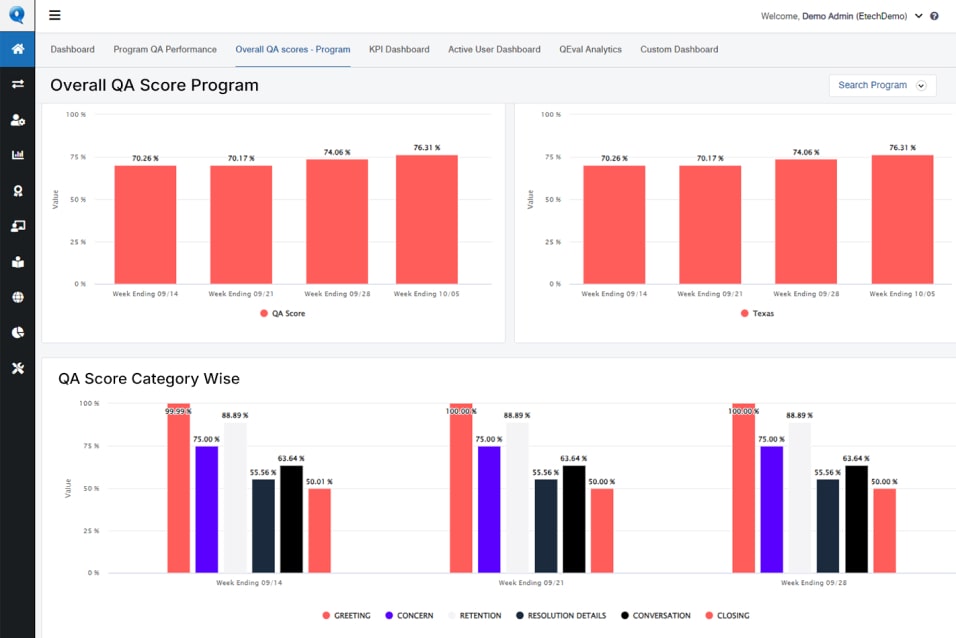Open the pie chart sidebar icon
The height and width of the screenshot is (638, 956).
pos(18,332)
